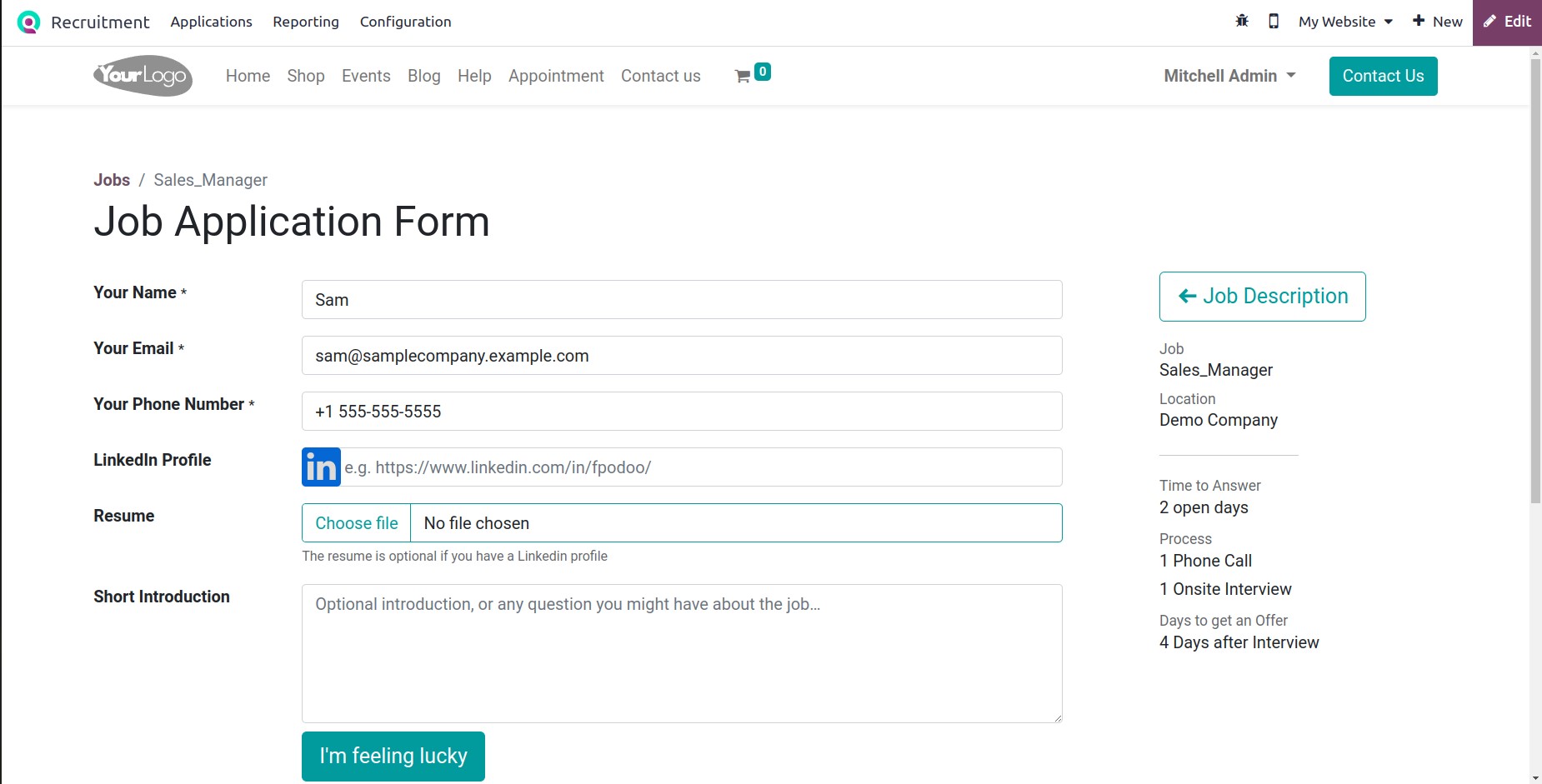Open the debug bug icon menu
Viewport: 1542px width, 784px height.
[x=1242, y=21]
